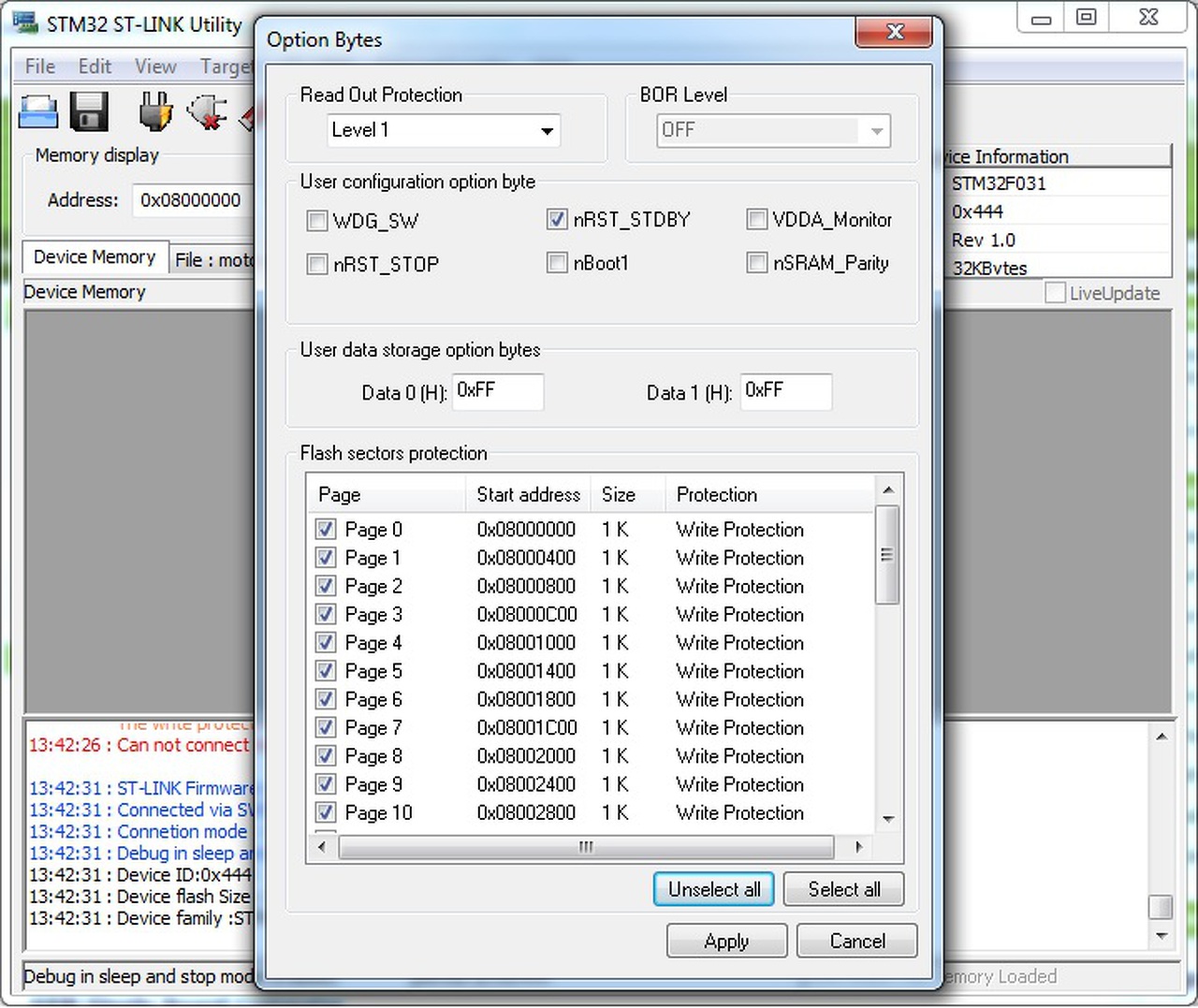The width and height of the screenshot is (1198, 1008).
Task: Uncheck the Page 8 checkbox
Action: tap(326, 756)
